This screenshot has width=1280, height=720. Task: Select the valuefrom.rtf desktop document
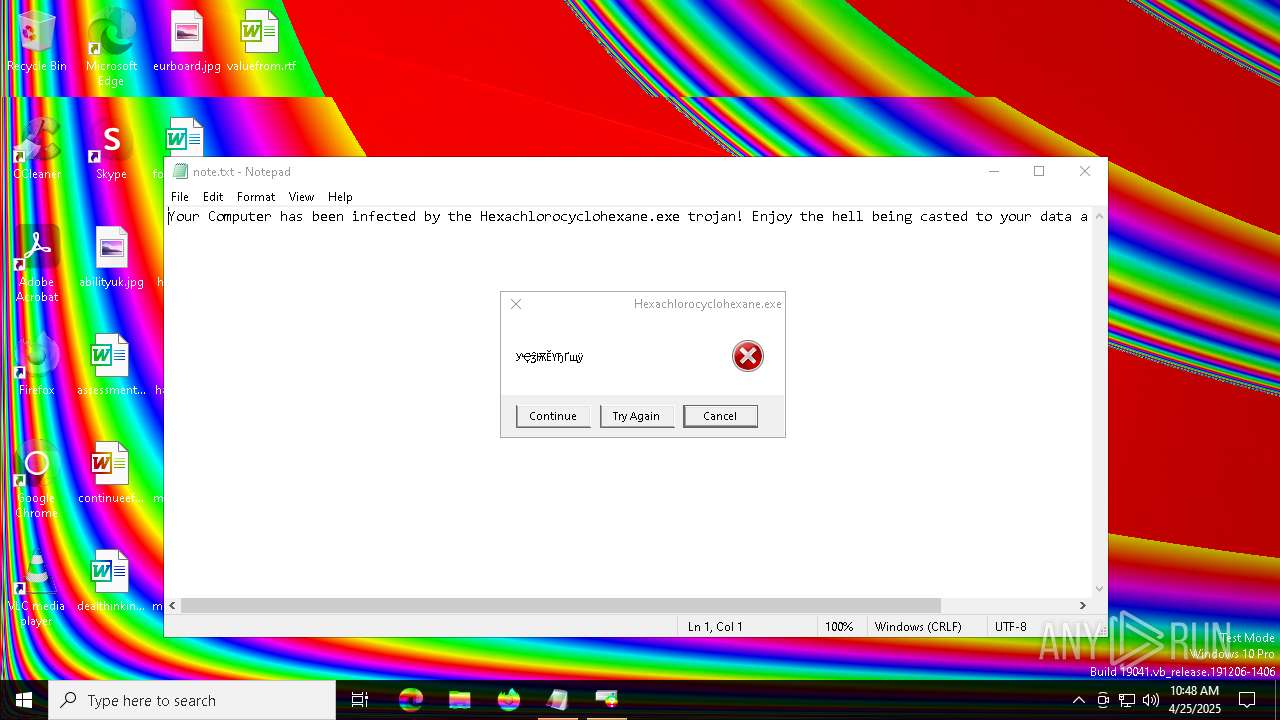tap(261, 40)
